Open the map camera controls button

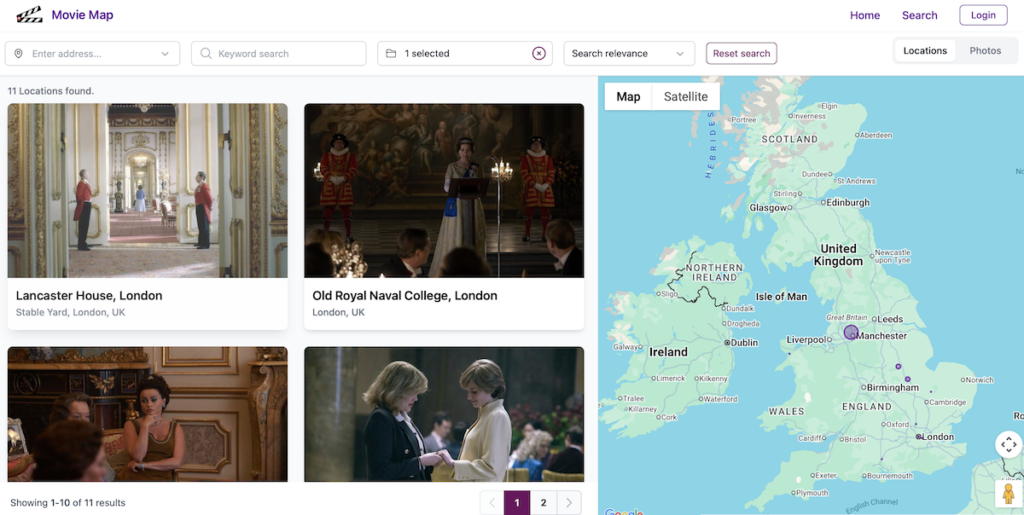click(1008, 445)
